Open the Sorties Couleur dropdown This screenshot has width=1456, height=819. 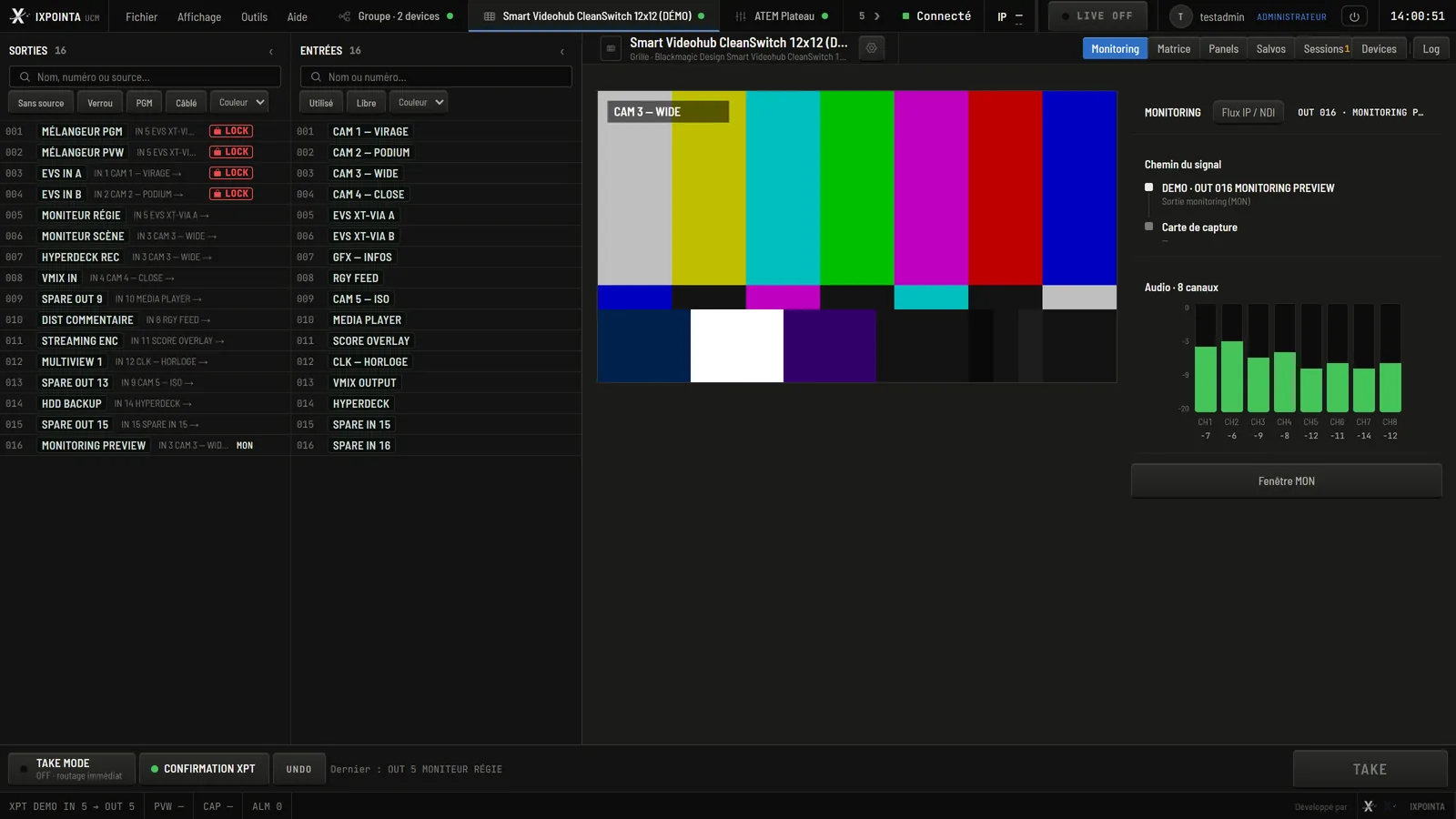pyautogui.click(x=239, y=103)
